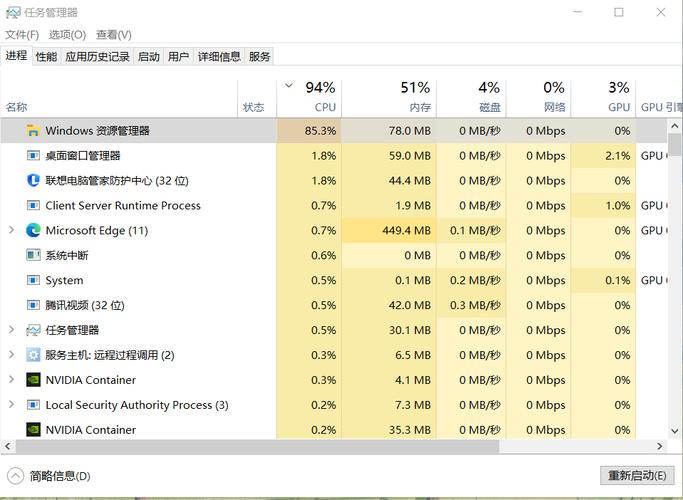Switch to the 用户 tab
Screen dimensions: 683x500
pos(178,56)
